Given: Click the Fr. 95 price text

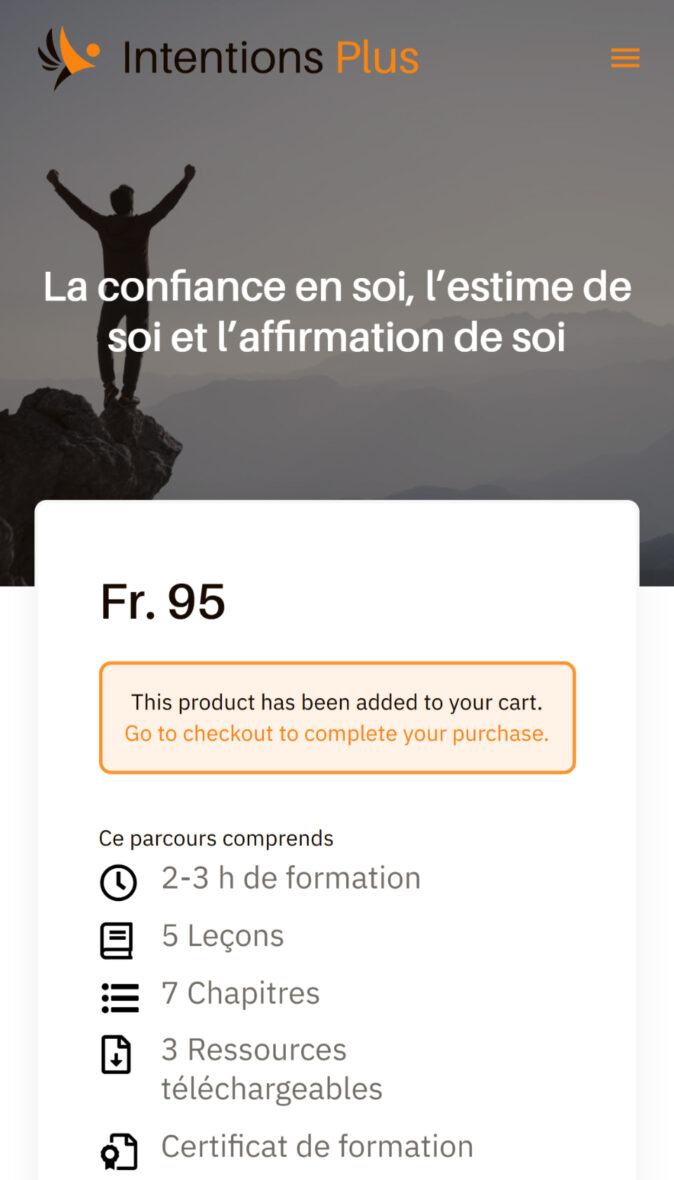Looking at the screenshot, I should 164,602.
